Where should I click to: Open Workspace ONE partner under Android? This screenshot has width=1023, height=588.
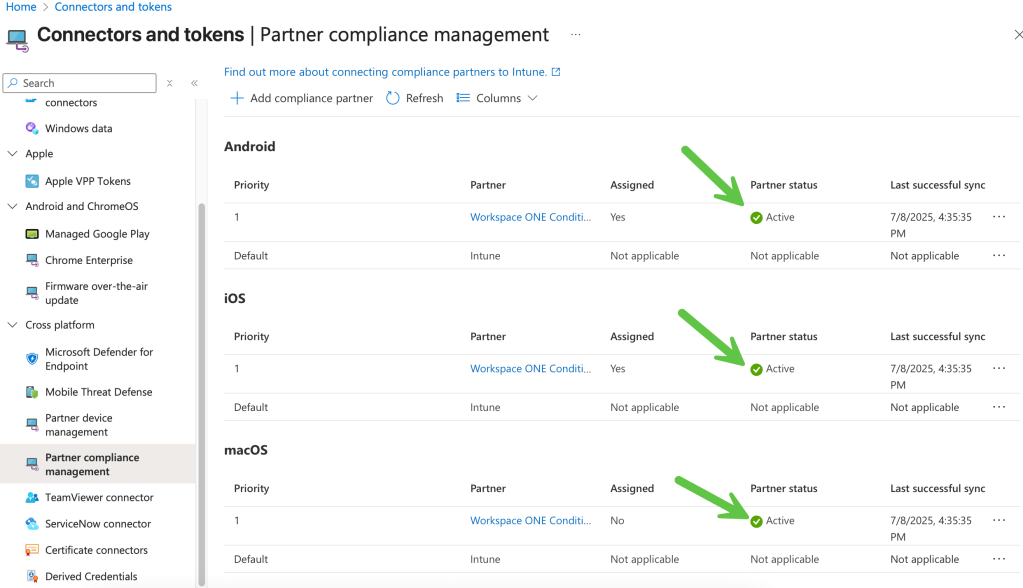[530, 217]
